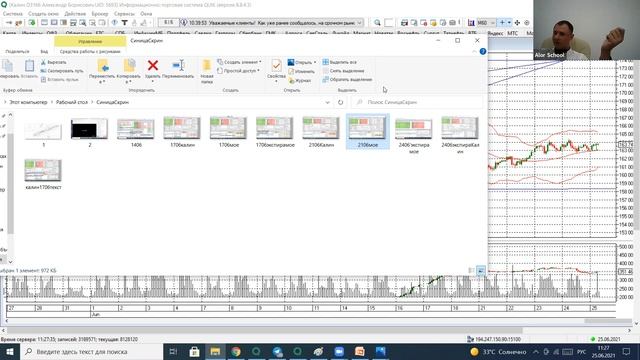640x360 pixels.
Task: Click Select none (Снять выделение)
Action: [x=343, y=71]
